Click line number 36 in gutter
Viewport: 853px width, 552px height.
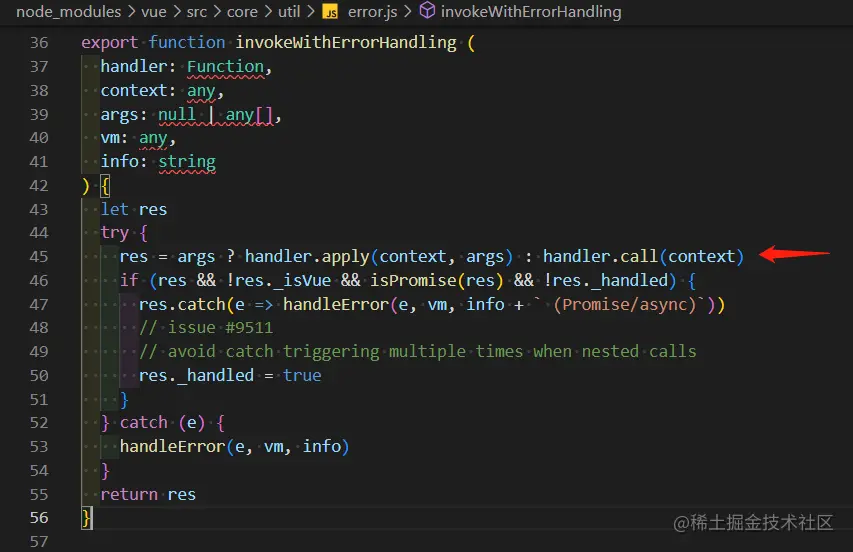click(x=39, y=42)
